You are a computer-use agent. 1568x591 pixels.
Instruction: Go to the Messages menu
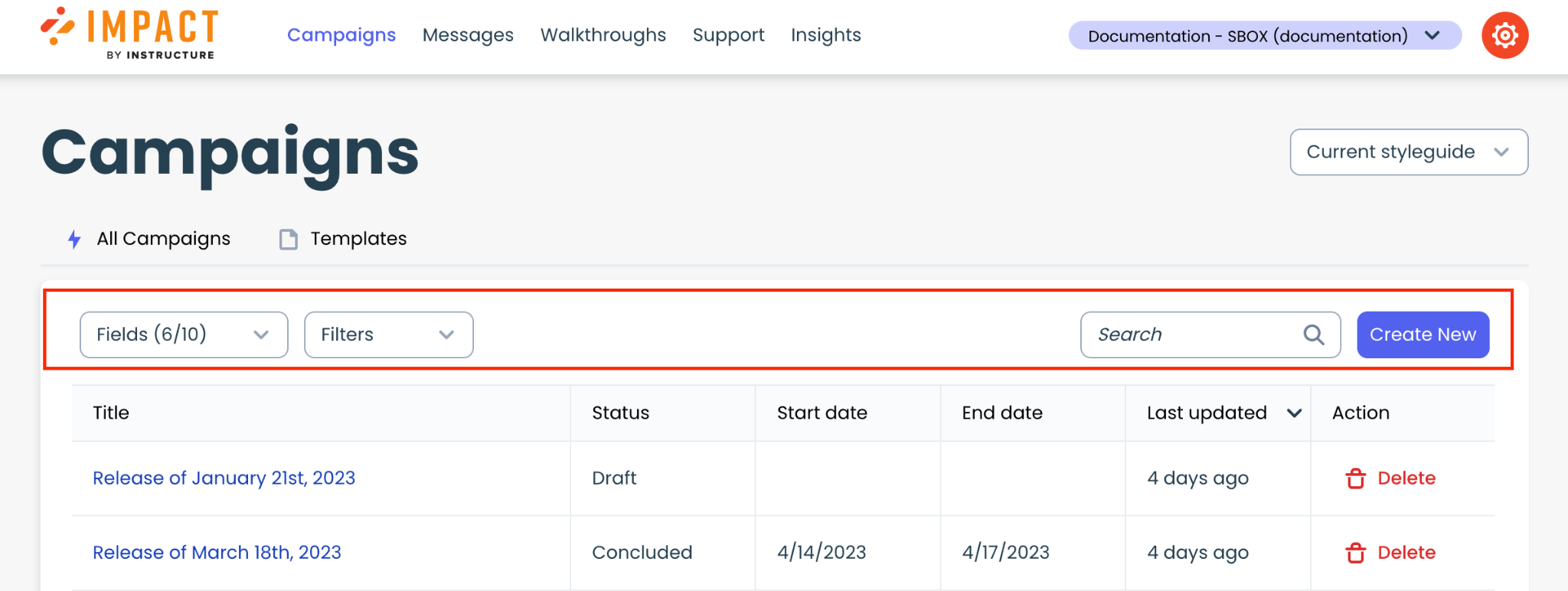pos(468,35)
